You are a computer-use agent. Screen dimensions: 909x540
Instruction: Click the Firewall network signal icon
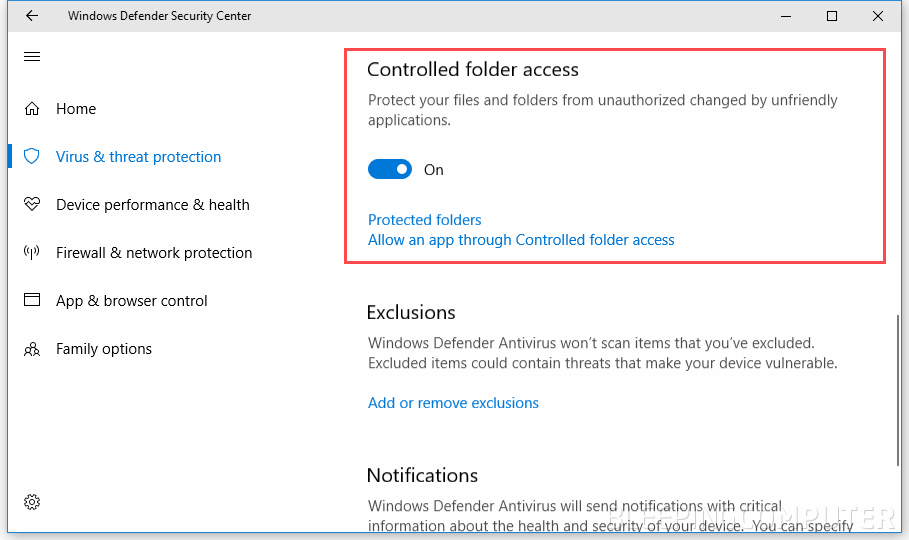click(32, 253)
